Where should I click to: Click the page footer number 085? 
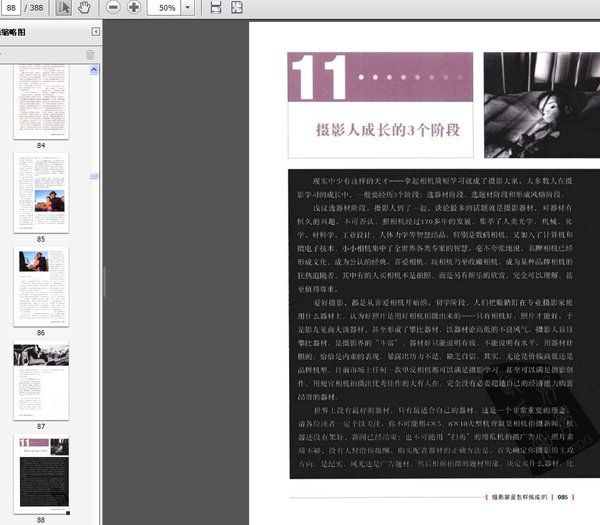click(562, 497)
